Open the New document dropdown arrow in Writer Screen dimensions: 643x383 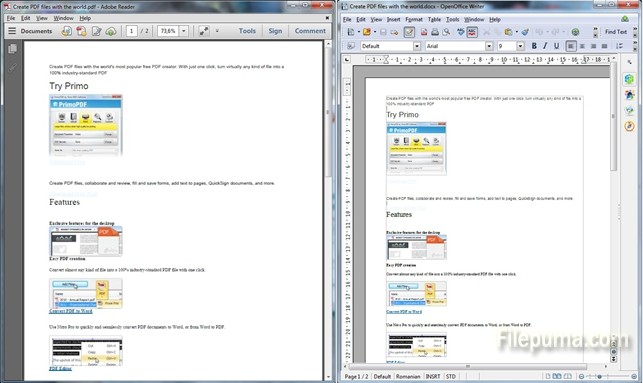click(x=358, y=32)
